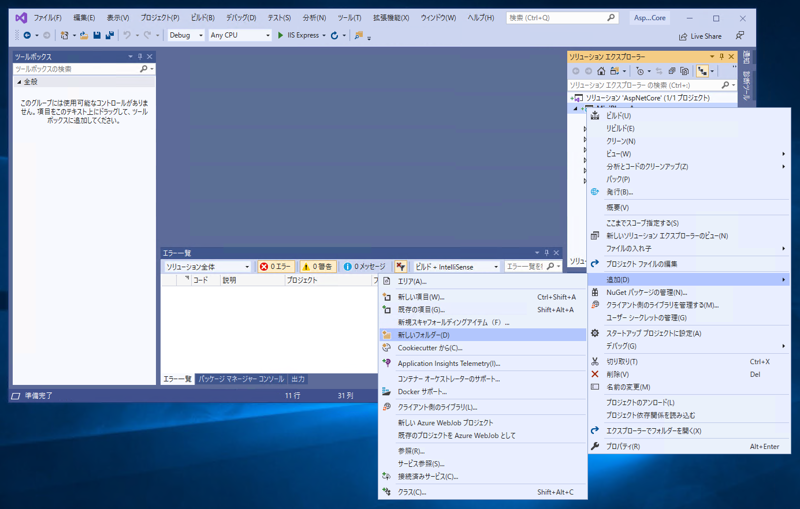The height and width of the screenshot is (509, 800).
Task: Open the IIS Express dropdown arrow
Action: [x=324, y=36]
